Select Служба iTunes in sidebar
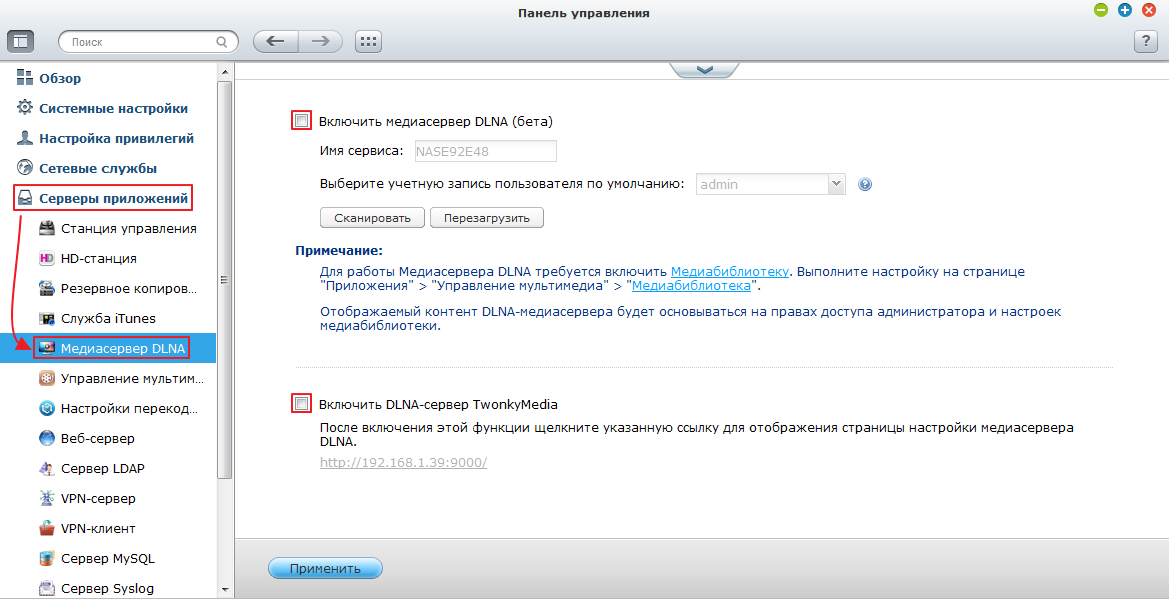 click(108, 319)
